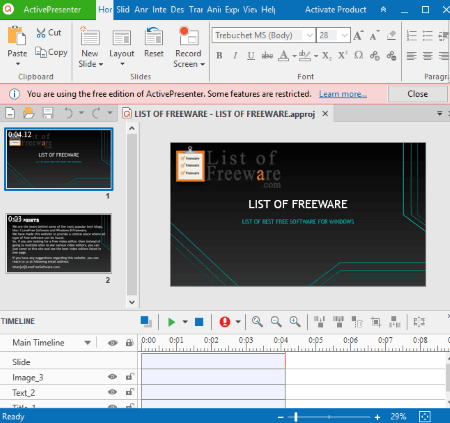This screenshot has width=450, height=423.
Task: Redo the last action
Action: coord(96,113)
